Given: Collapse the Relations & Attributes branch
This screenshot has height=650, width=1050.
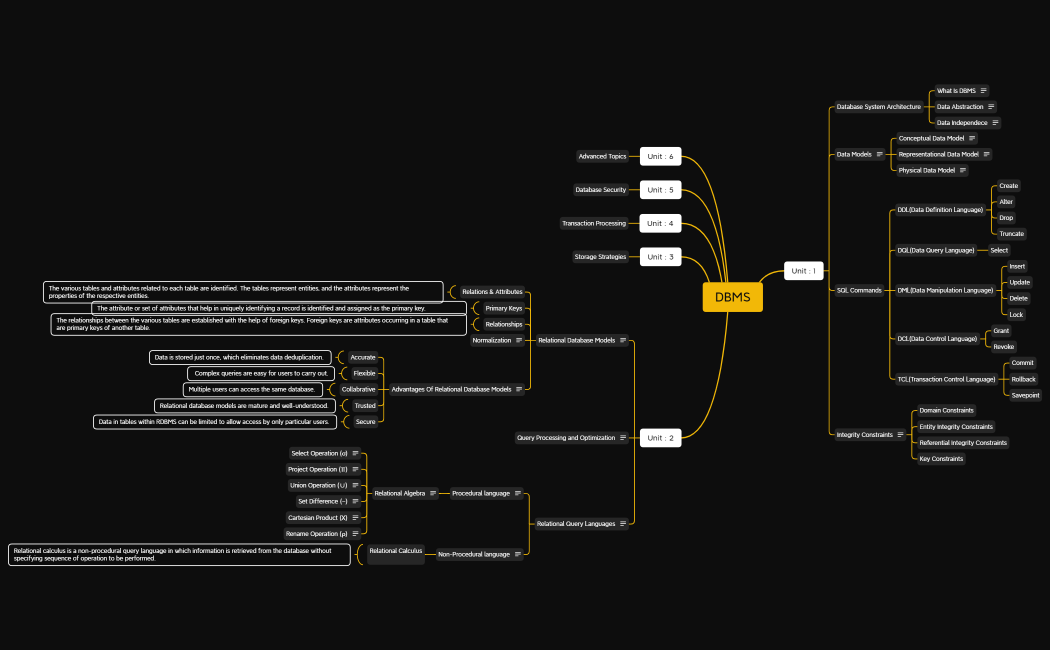Looking at the screenshot, I should point(454,291).
